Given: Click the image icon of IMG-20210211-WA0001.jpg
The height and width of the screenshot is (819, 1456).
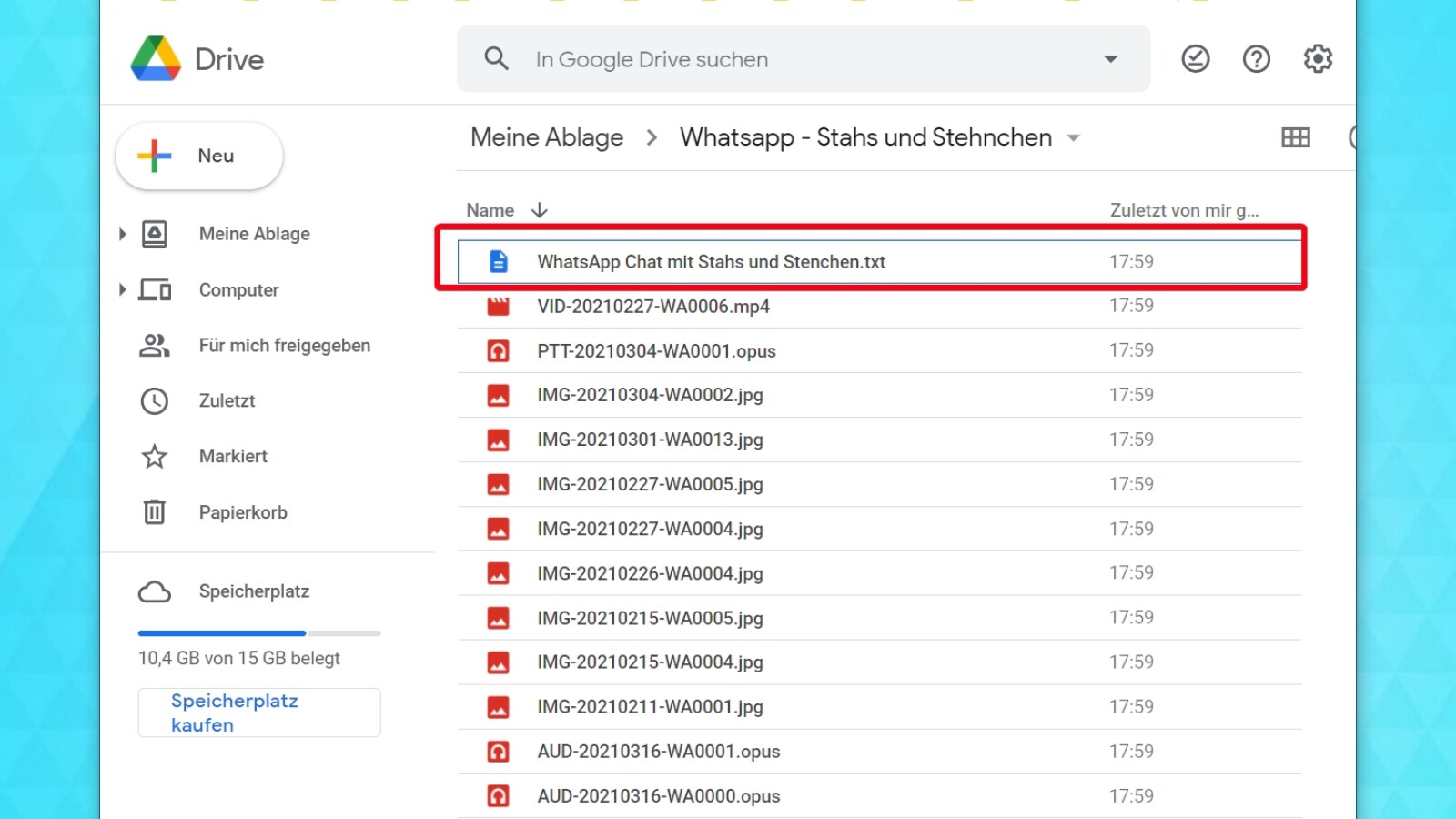Looking at the screenshot, I should click(x=499, y=708).
